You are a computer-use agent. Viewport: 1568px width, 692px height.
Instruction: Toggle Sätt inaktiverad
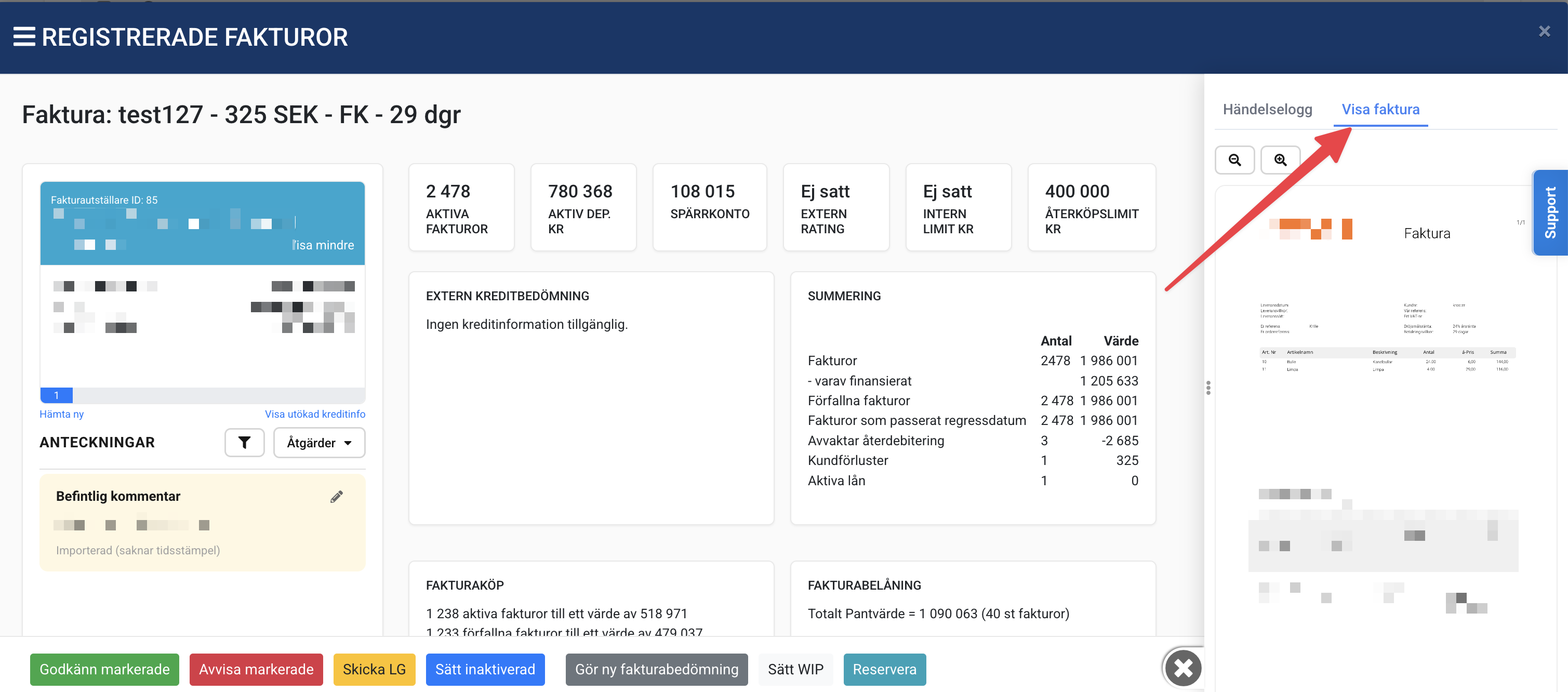coord(485,669)
